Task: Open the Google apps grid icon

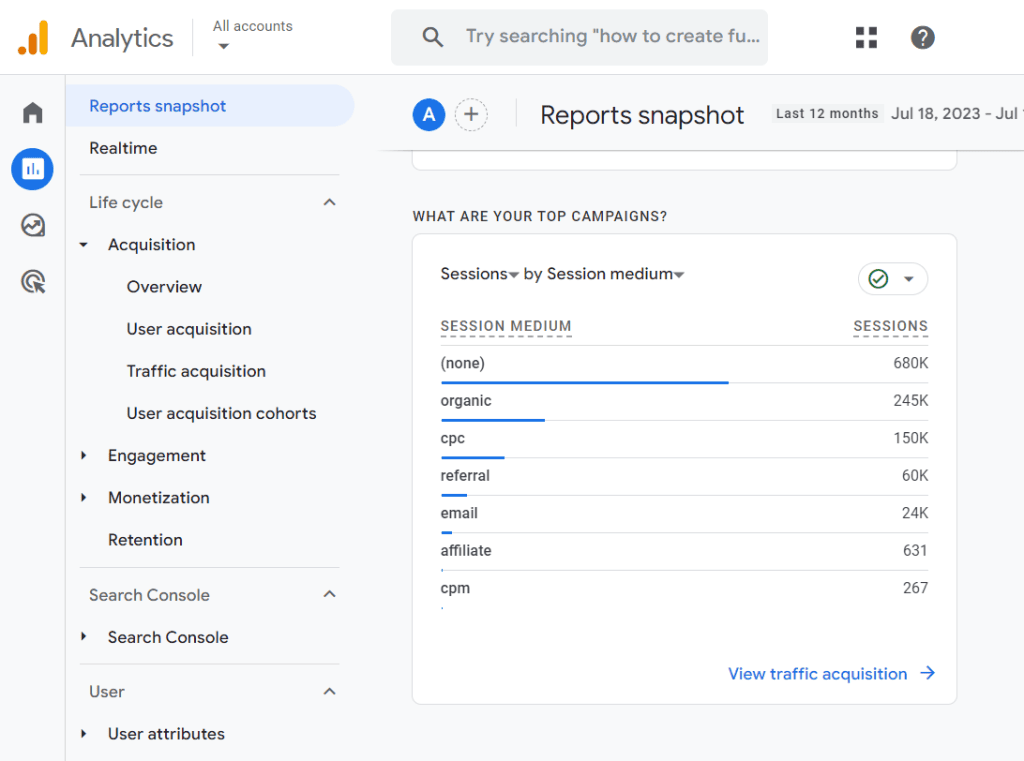Action: (x=866, y=38)
